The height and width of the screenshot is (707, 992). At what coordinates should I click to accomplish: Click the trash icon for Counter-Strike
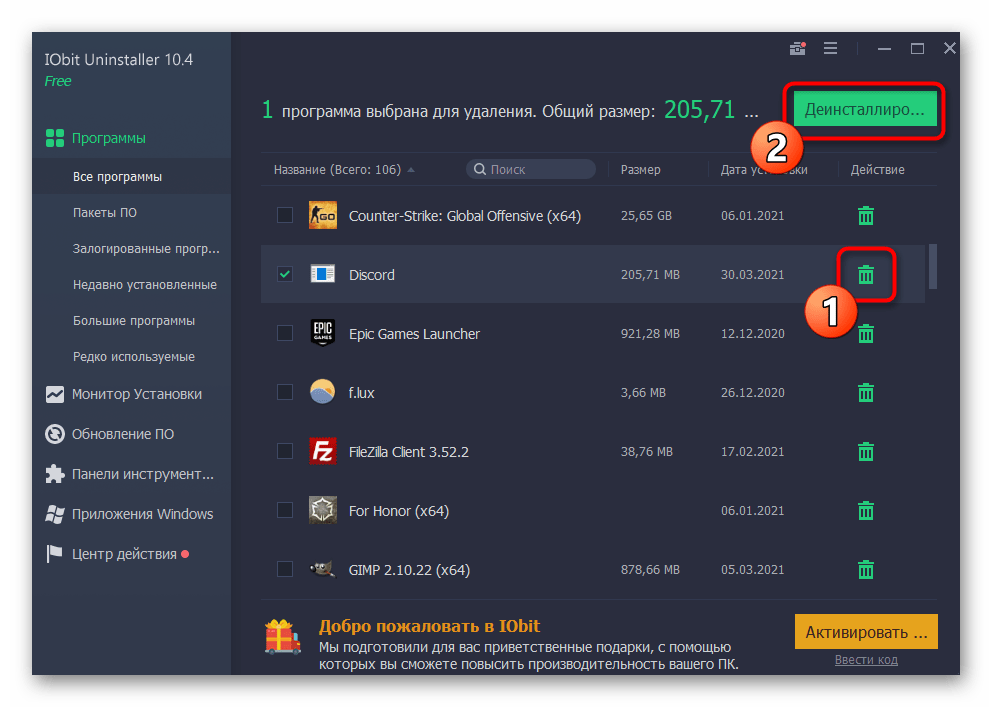coord(866,215)
